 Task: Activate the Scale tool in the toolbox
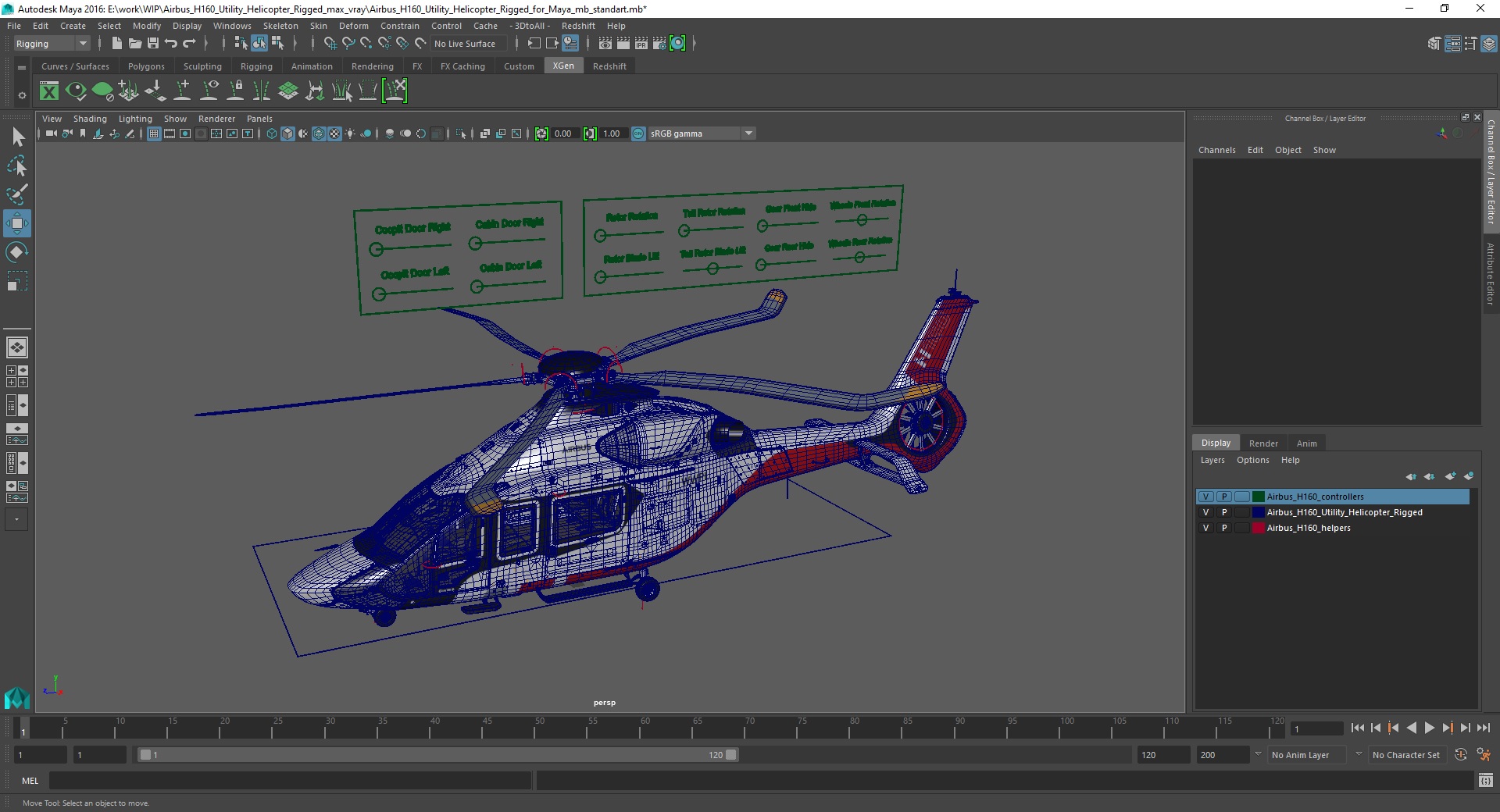click(x=16, y=281)
